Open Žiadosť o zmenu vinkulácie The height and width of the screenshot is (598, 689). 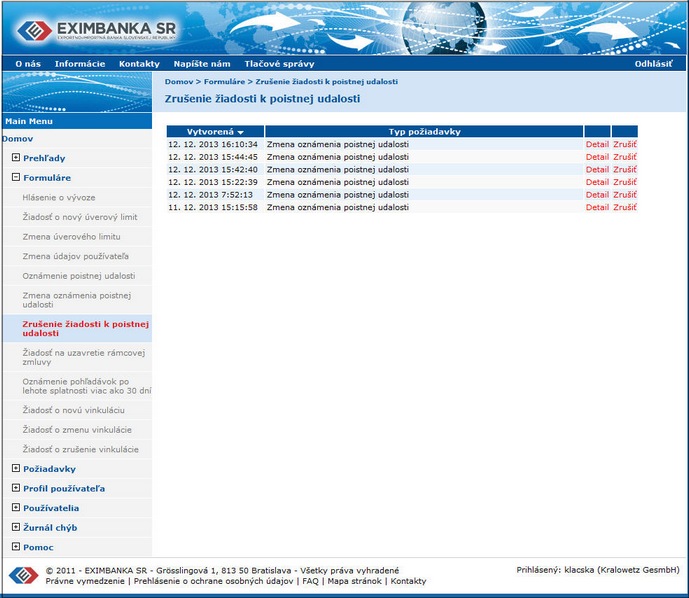[77, 430]
